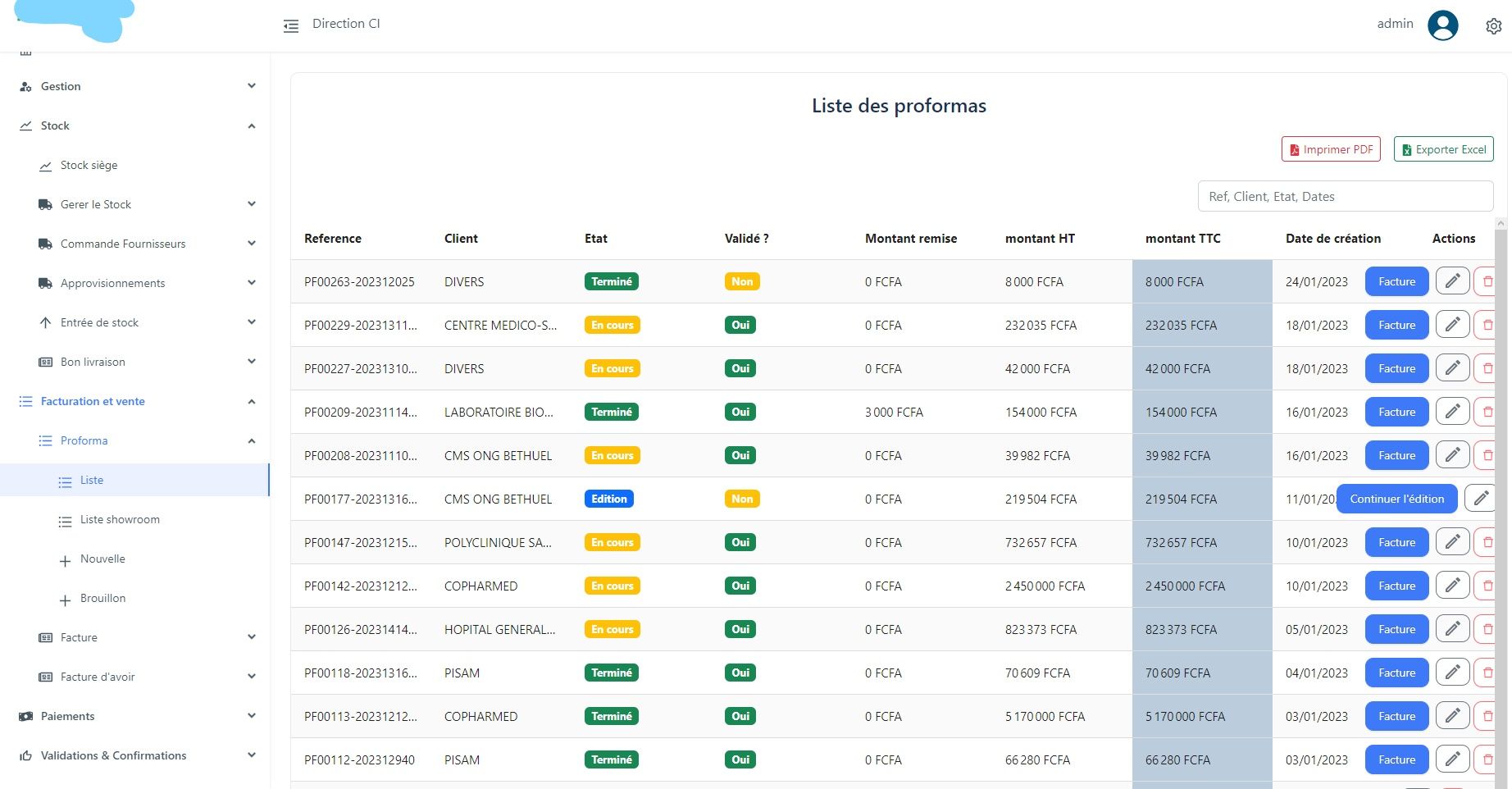Screen dimensions: 1512x789
Task: Click the Imprimer PDF button
Action: (x=1330, y=149)
